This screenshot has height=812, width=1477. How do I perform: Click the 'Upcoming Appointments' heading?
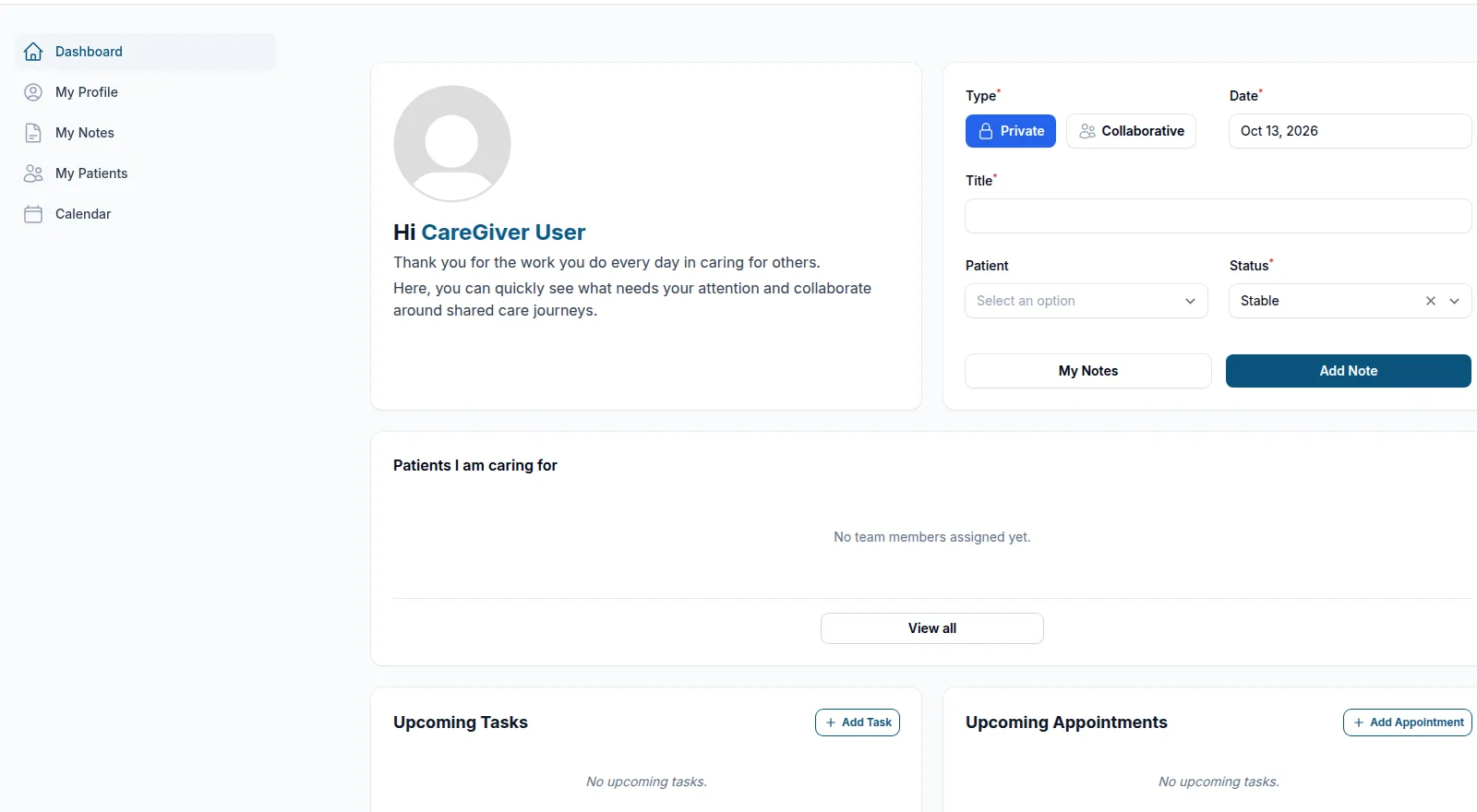pyautogui.click(x=1066, y=722)
